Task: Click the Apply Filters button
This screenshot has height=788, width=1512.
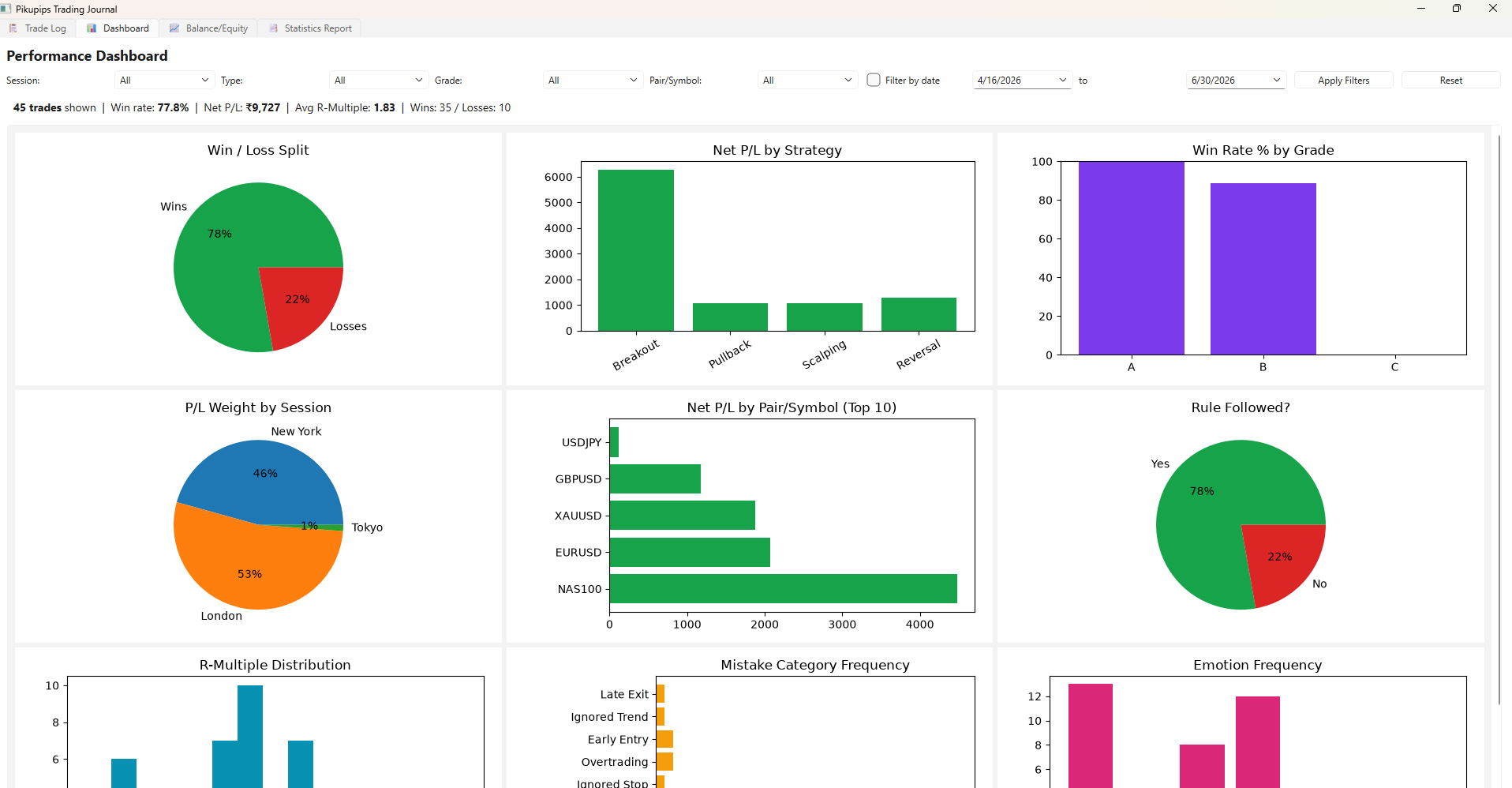Action: [x=1343, y=81]
